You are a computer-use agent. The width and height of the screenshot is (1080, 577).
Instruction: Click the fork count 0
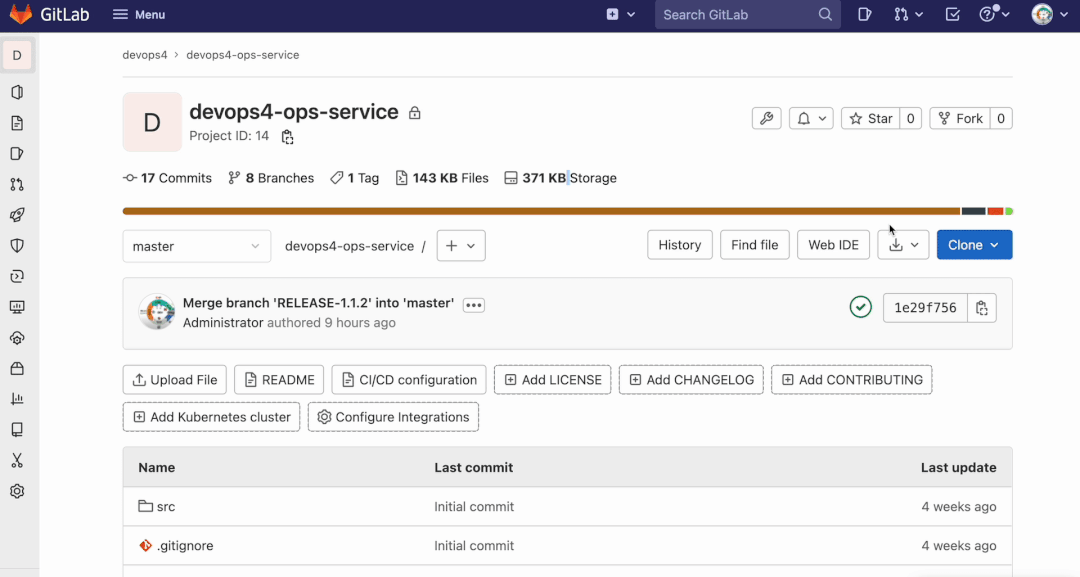coord(1001,118)
